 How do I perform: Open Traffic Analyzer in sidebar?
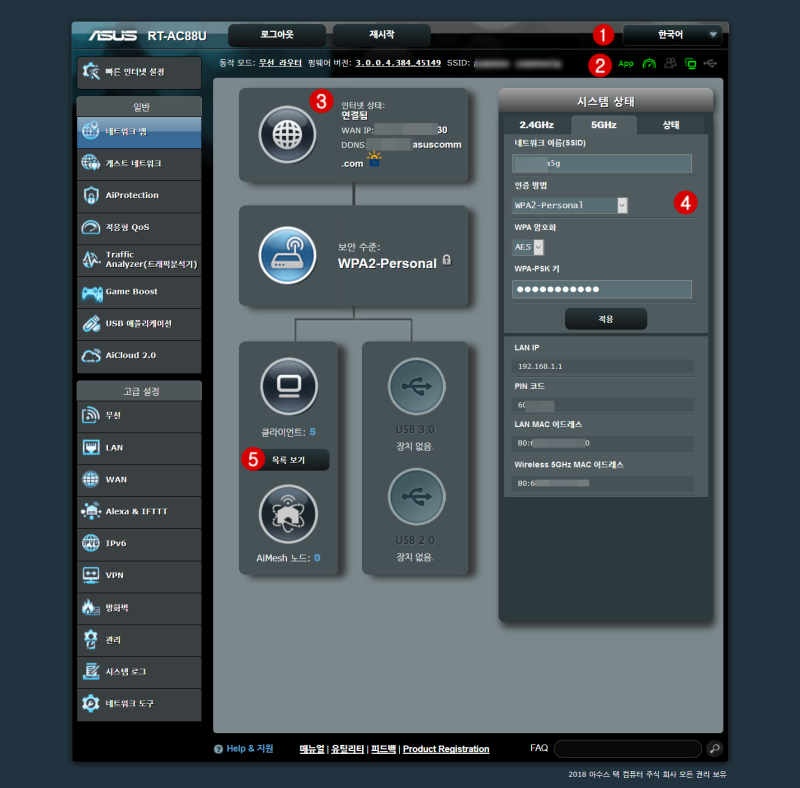coord(139,260)
